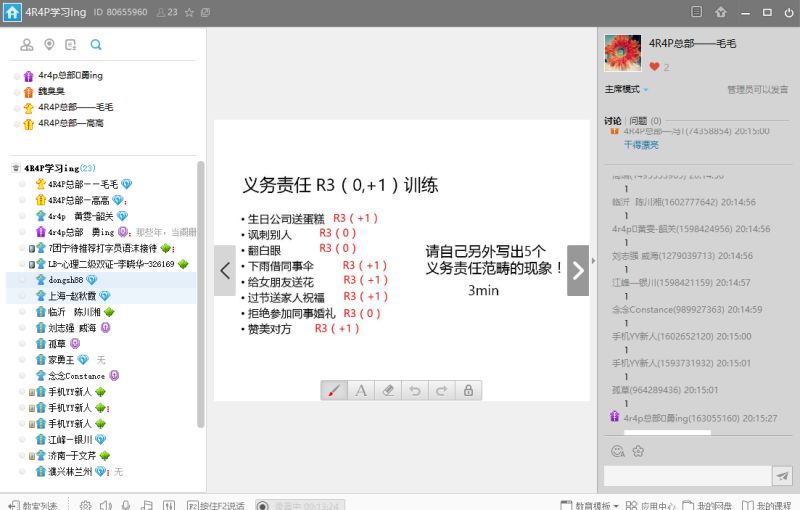Like the presenter with the heart icon
This screenshot has width=800, height=510.
point(655,67)
